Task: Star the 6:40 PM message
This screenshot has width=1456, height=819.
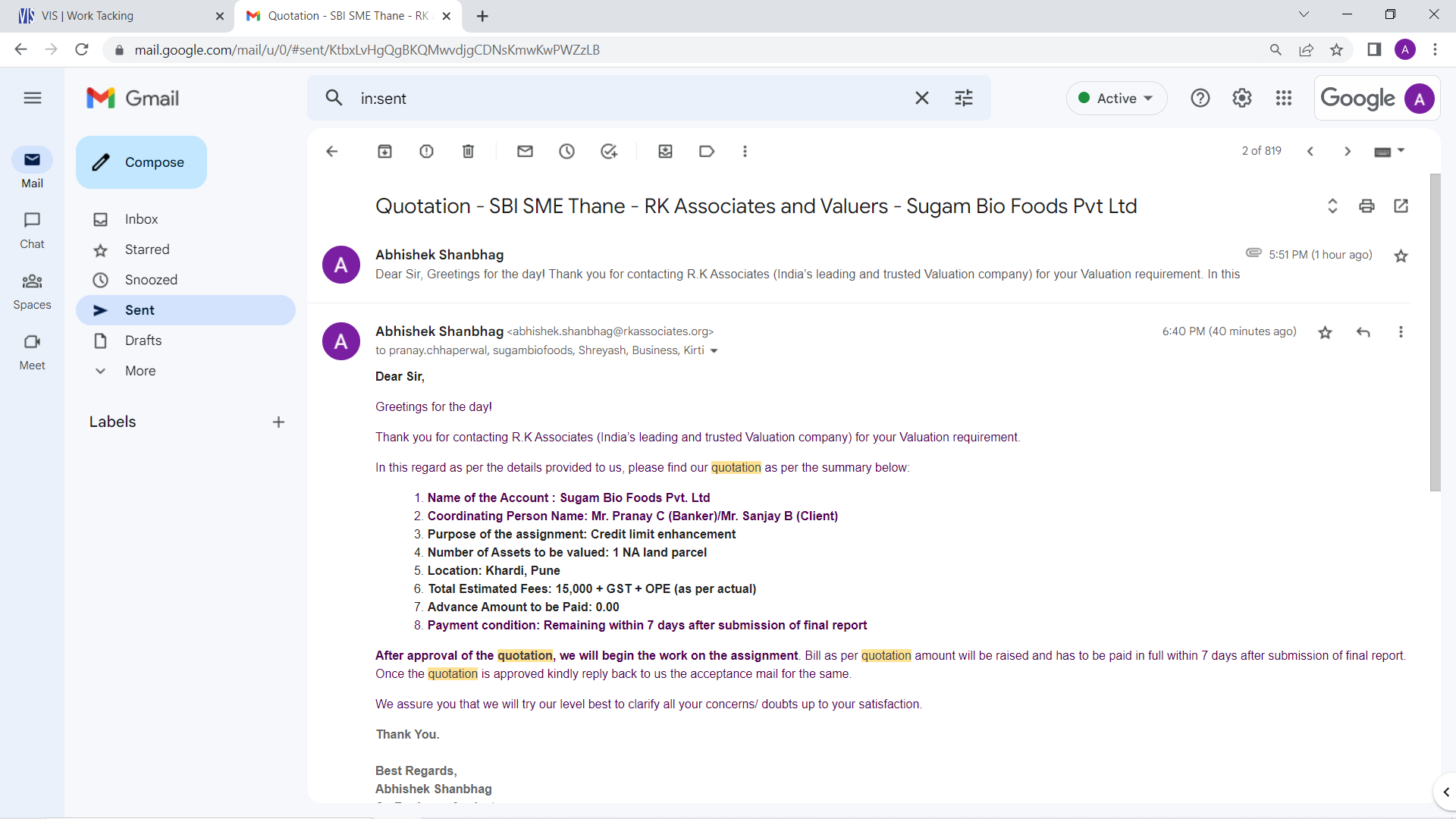Action: point(1326,332)
